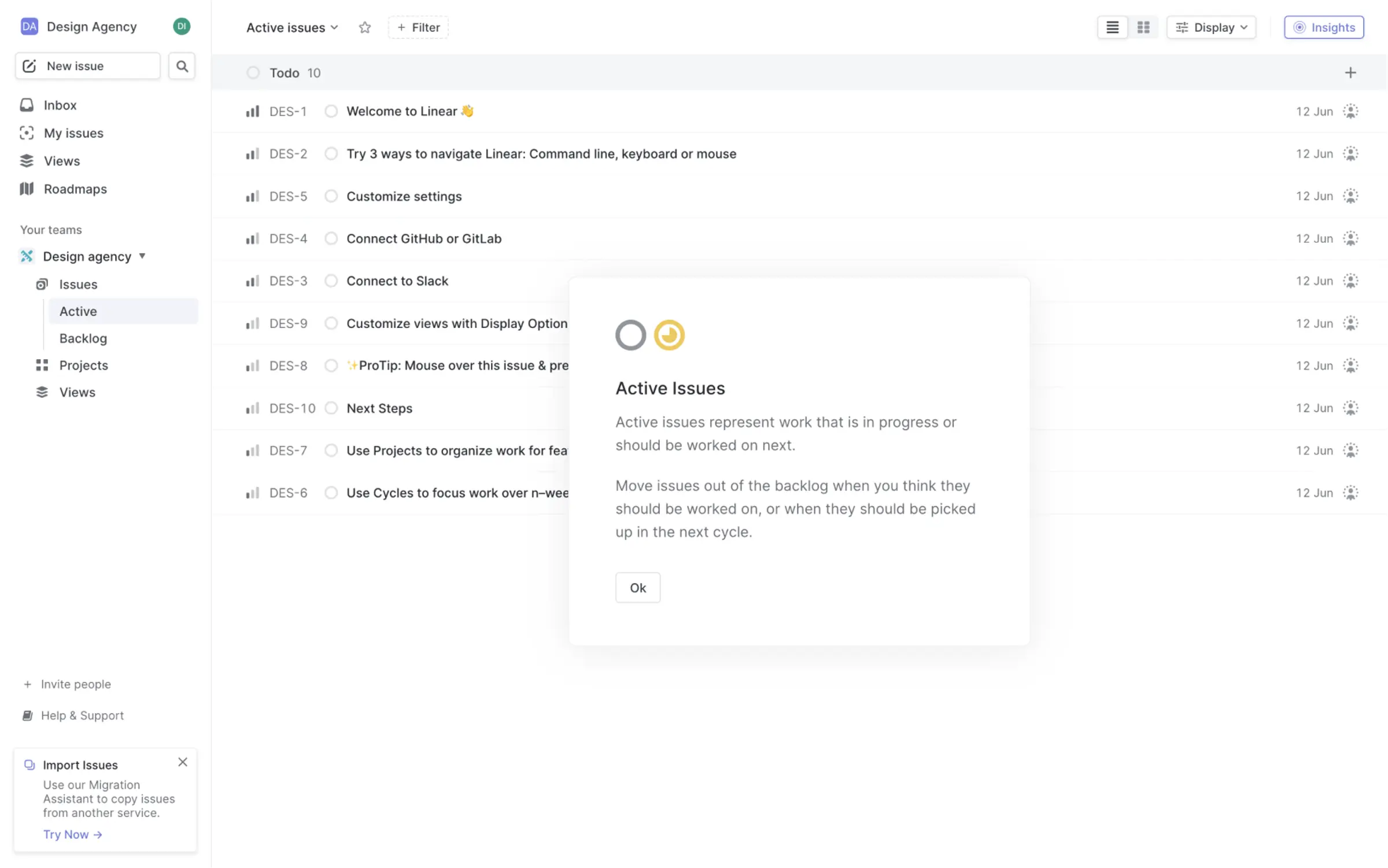
Task: Open top-level Views
Action: tap(62, 161)
